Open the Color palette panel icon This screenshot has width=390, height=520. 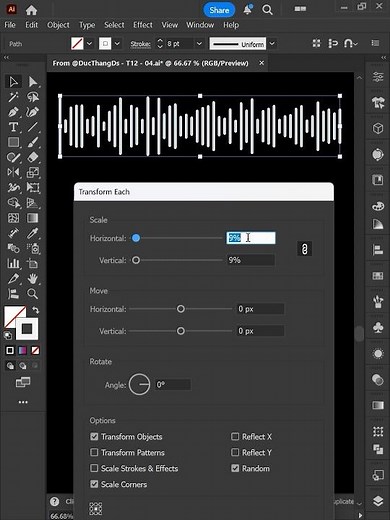pyautogui.click(x=378, y=206)
